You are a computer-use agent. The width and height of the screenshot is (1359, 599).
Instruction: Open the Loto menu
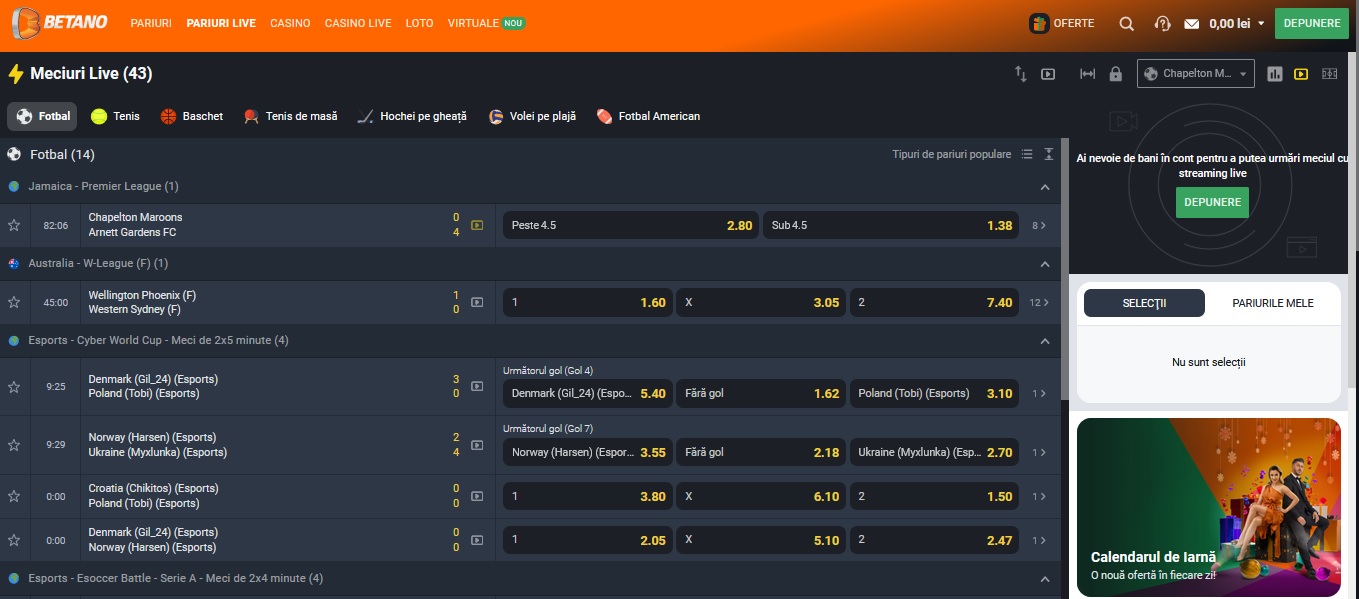420,23
